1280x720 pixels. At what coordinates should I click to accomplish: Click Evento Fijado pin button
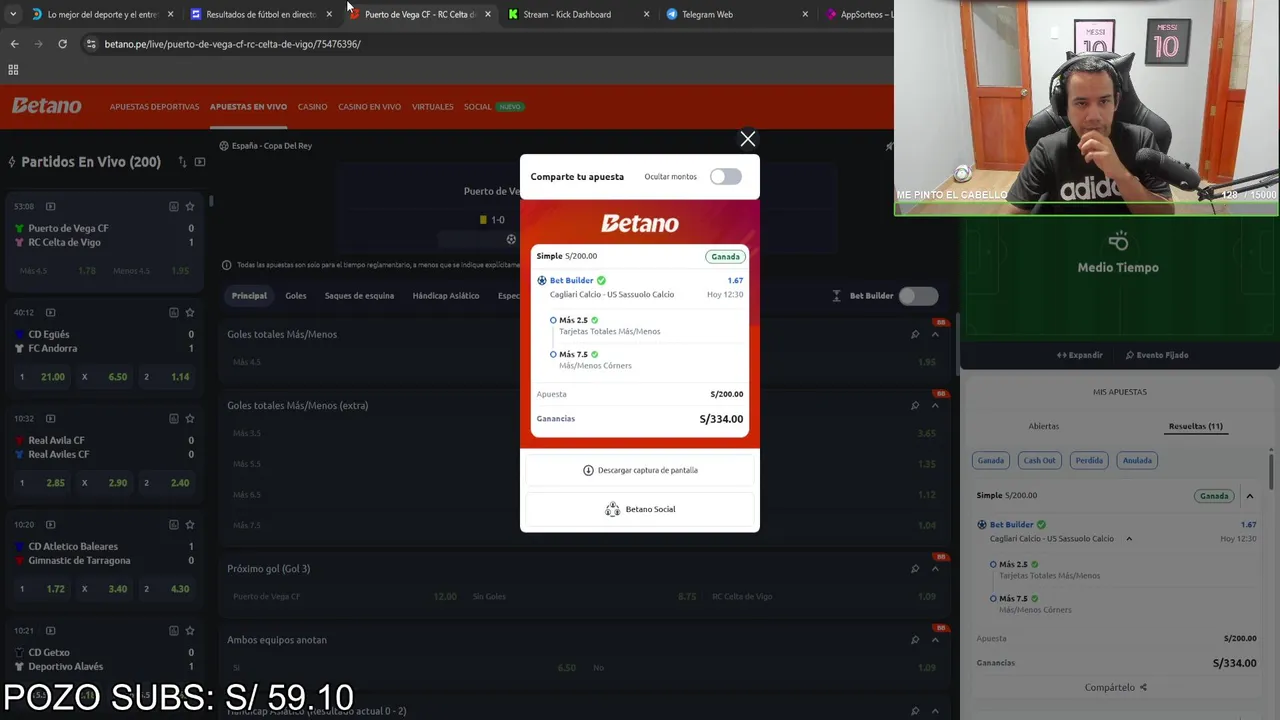pos(1156,355)
